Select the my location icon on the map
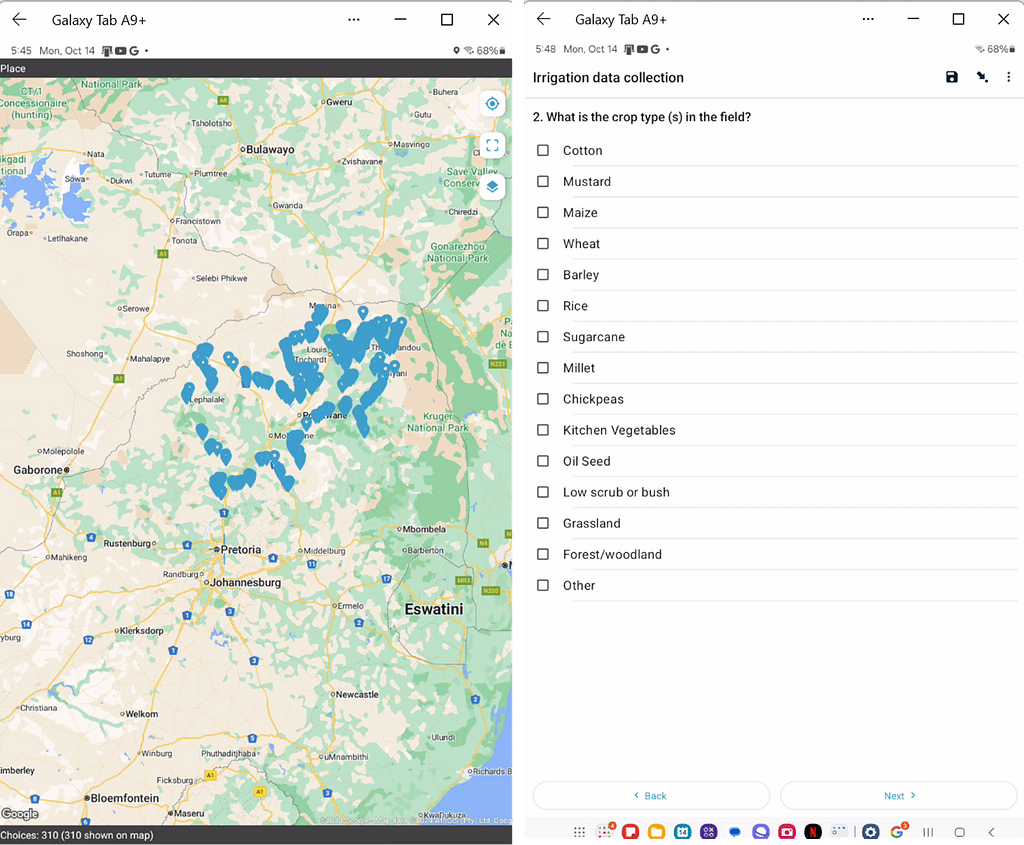 pos(492,103)
